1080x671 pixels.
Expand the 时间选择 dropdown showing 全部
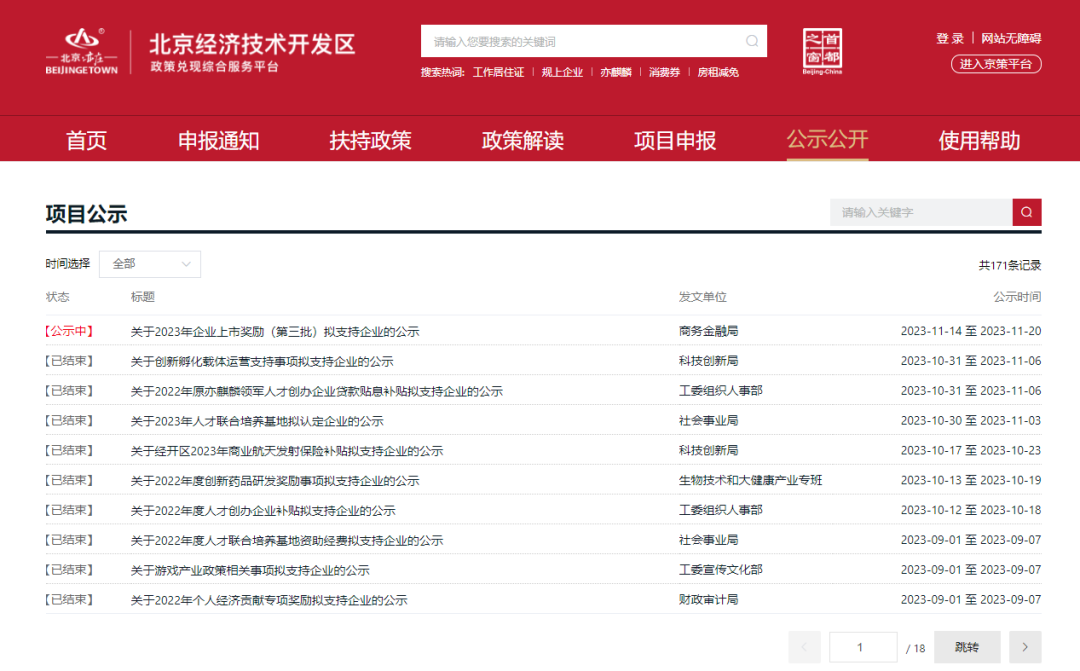coord(150,264)
